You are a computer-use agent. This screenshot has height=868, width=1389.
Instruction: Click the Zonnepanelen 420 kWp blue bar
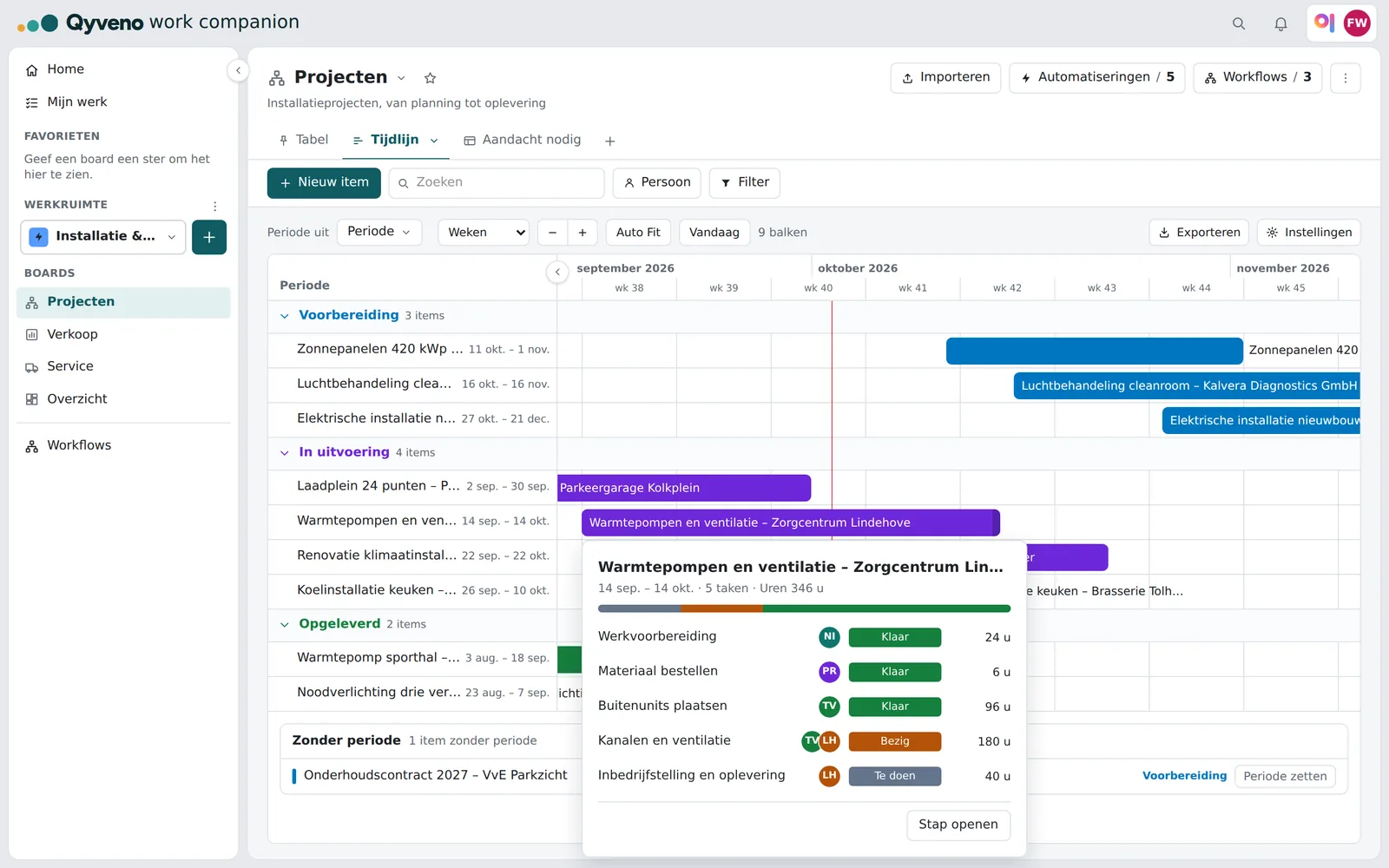click(x=1095, y=351)
